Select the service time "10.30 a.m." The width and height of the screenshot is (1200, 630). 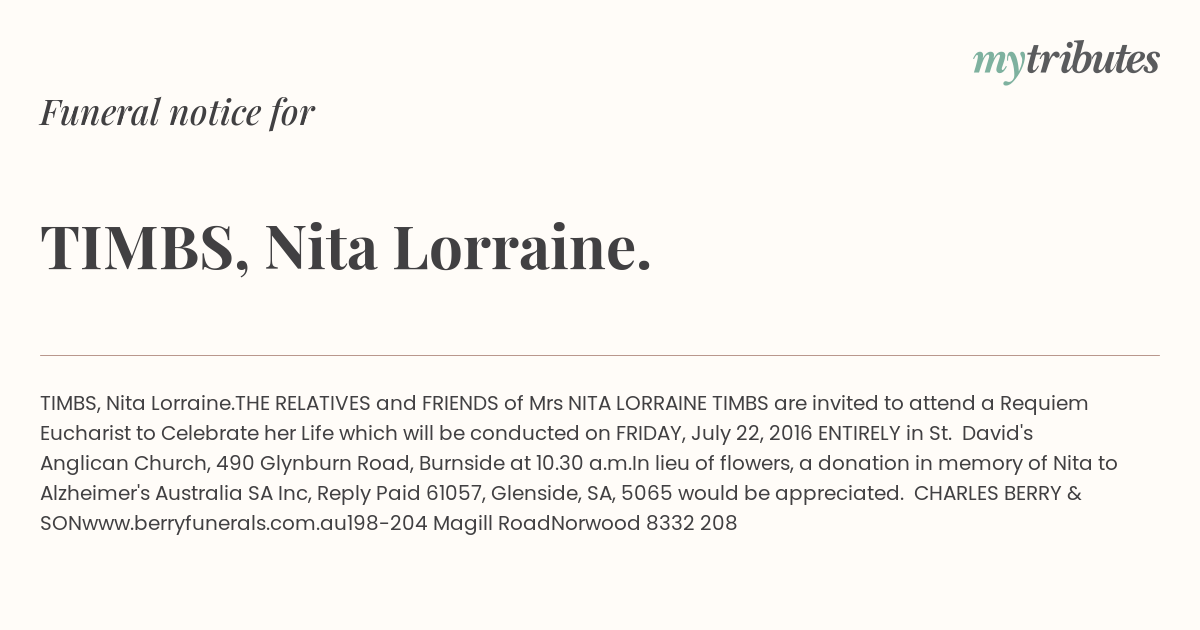(583, 463)
